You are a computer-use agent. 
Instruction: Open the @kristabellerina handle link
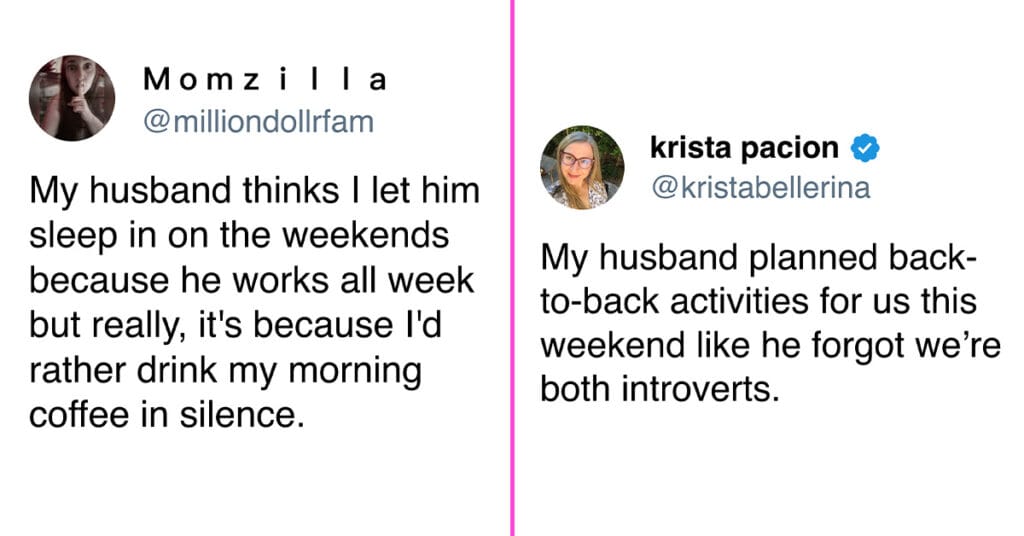tap(760, 188)
